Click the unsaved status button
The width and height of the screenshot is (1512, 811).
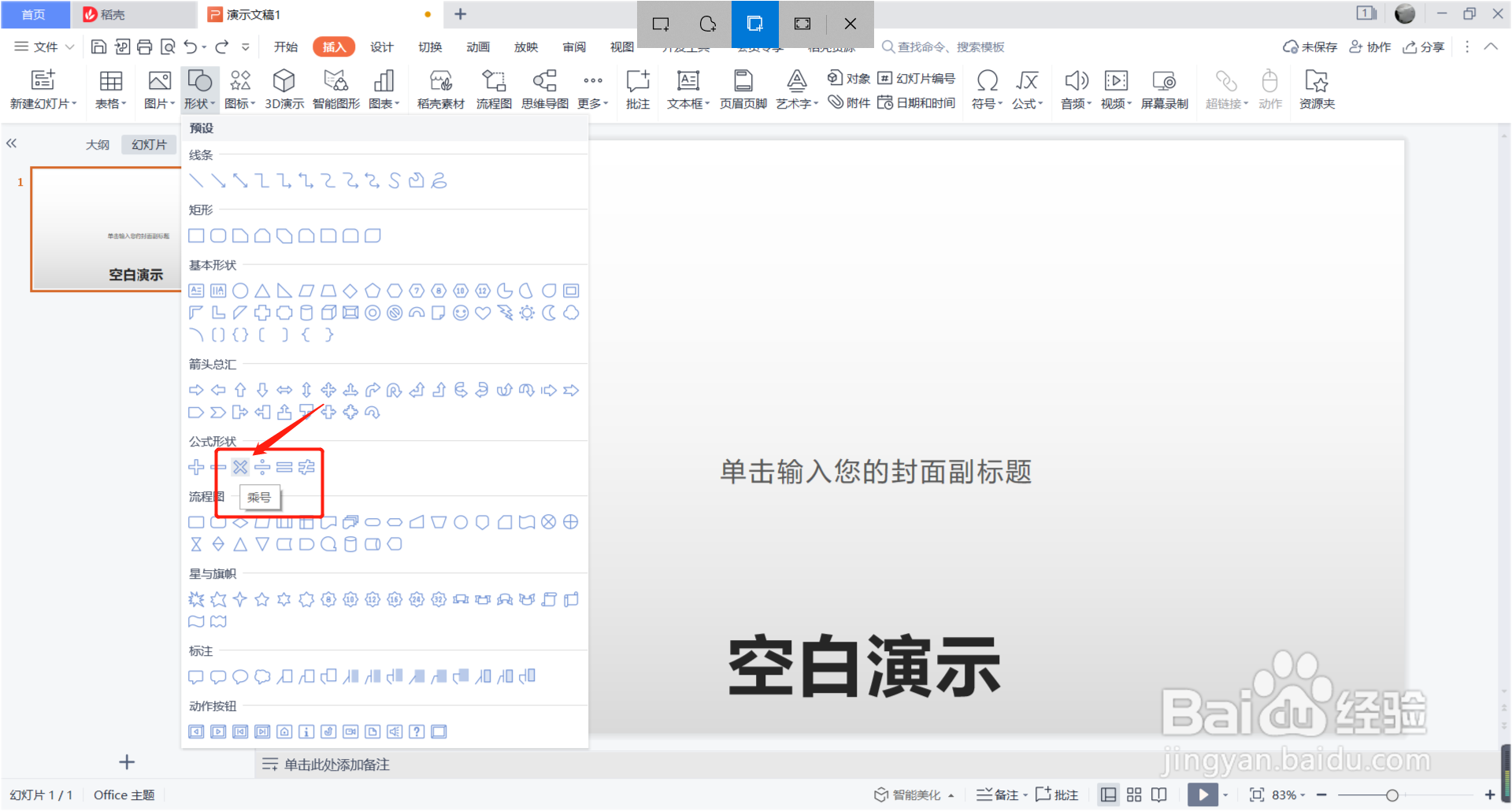click(x=1310, y=46)
